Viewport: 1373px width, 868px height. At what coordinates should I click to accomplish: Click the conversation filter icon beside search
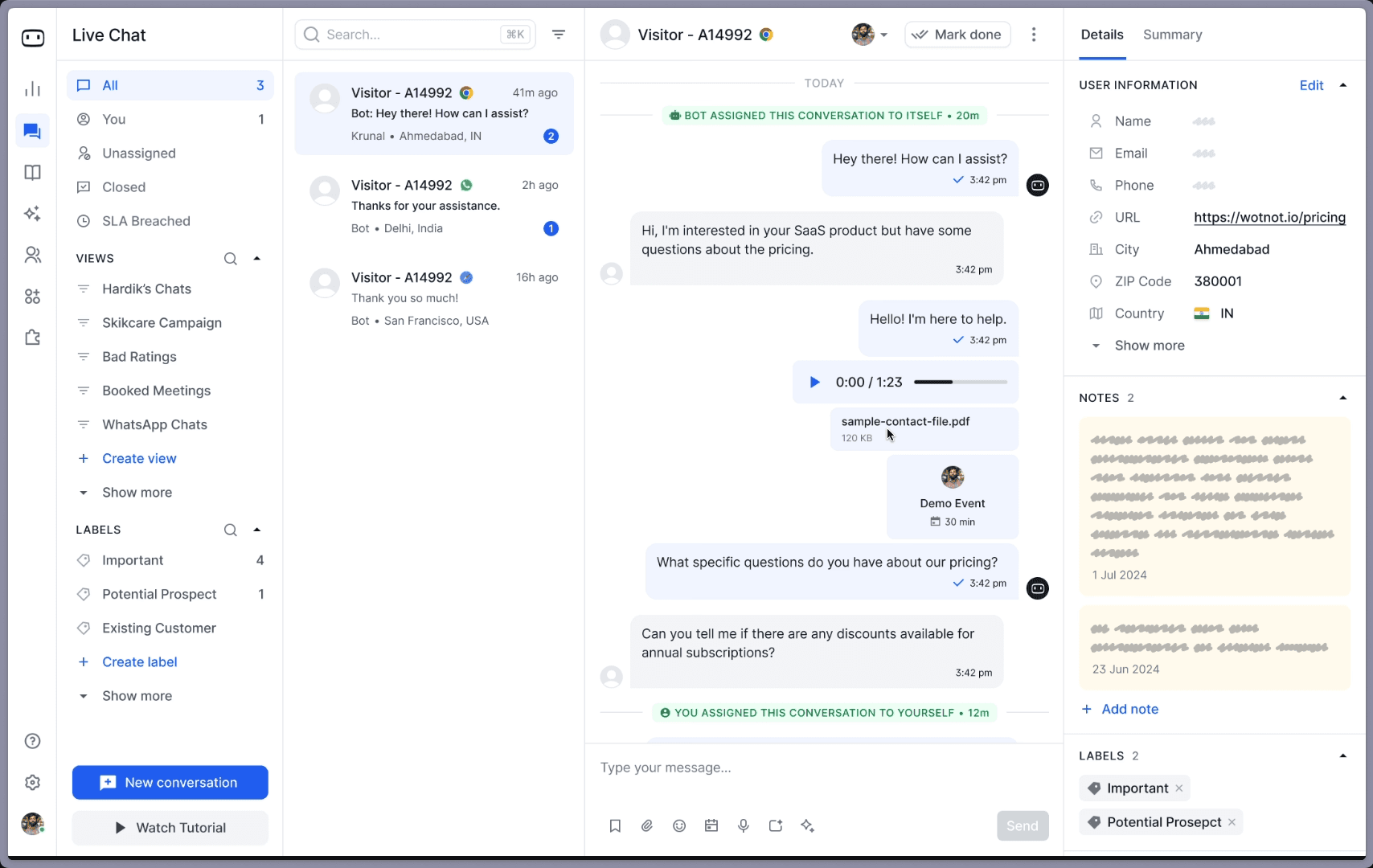tap(559, 35)
